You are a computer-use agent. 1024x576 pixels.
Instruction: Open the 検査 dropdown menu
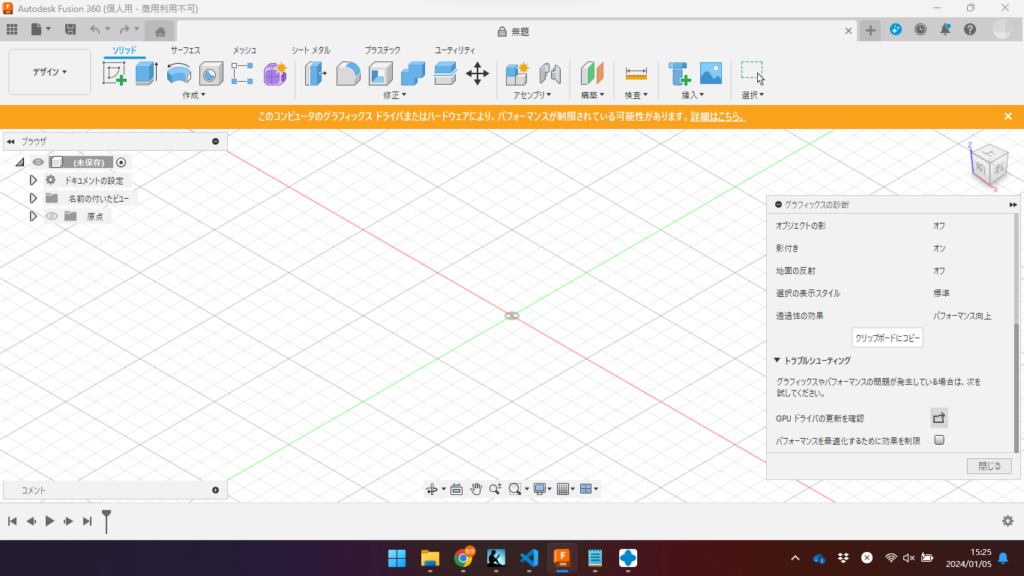pyautogui.click(x=635, y=95)
